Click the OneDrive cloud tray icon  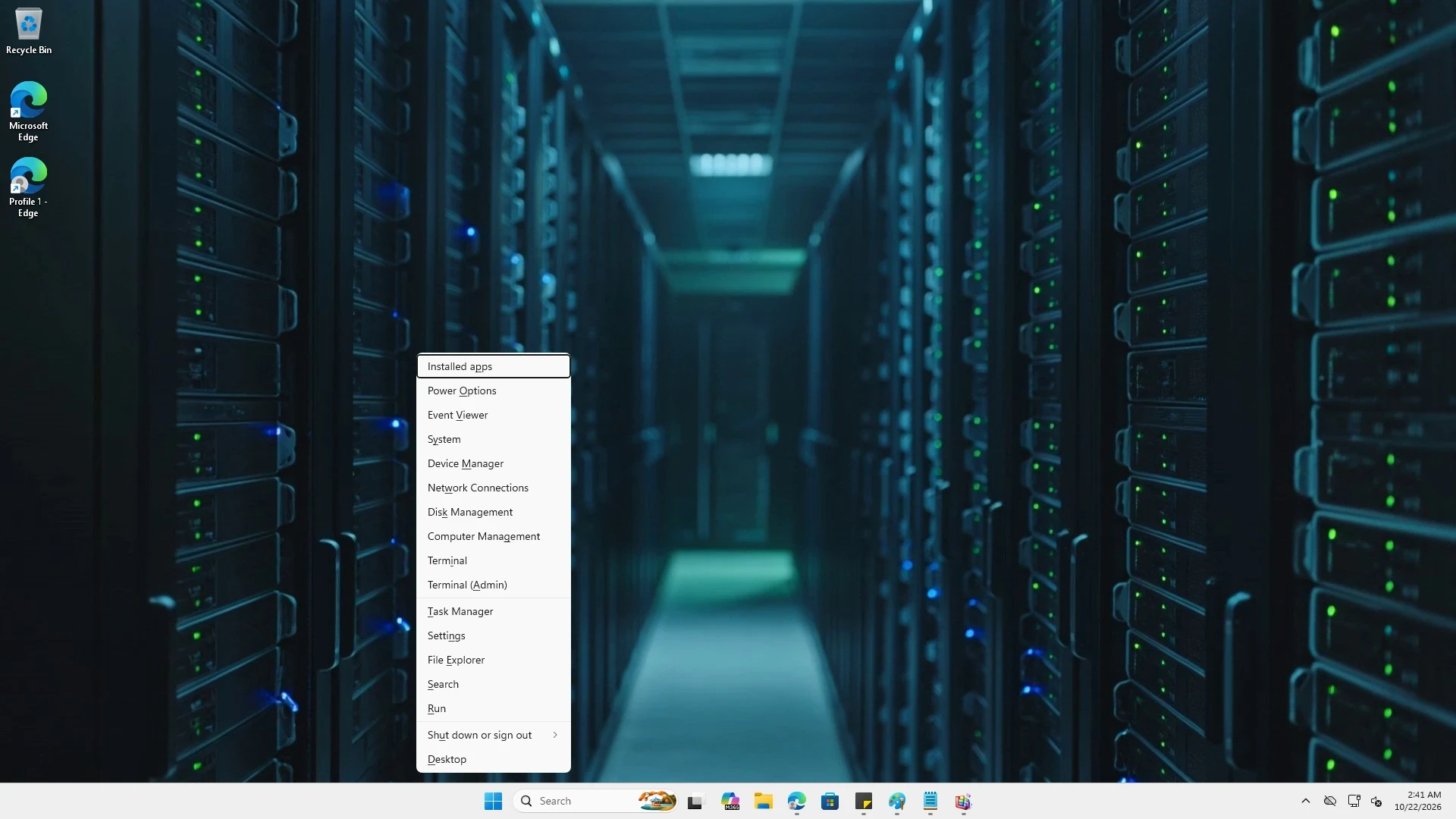pos(1330,801)
